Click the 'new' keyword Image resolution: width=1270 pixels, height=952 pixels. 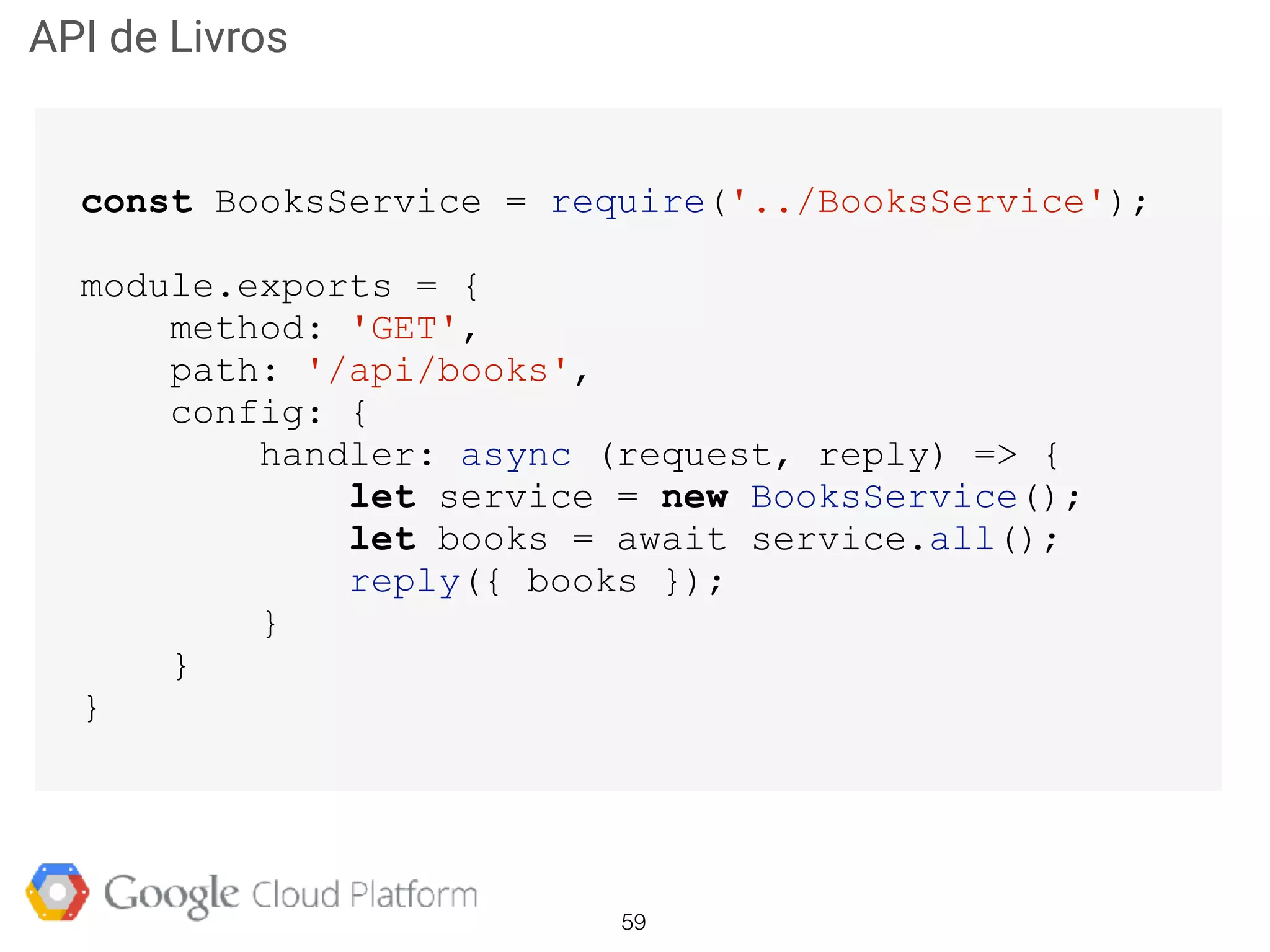pos(694,498)
